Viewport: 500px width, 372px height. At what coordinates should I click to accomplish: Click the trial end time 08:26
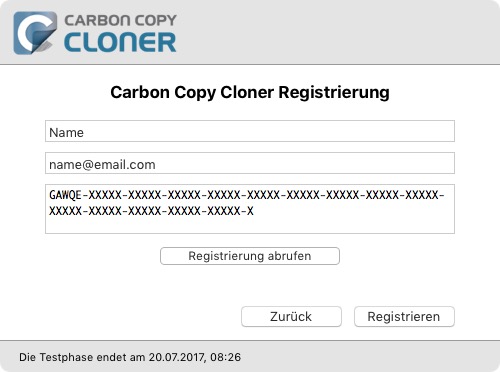pos(225,357)
